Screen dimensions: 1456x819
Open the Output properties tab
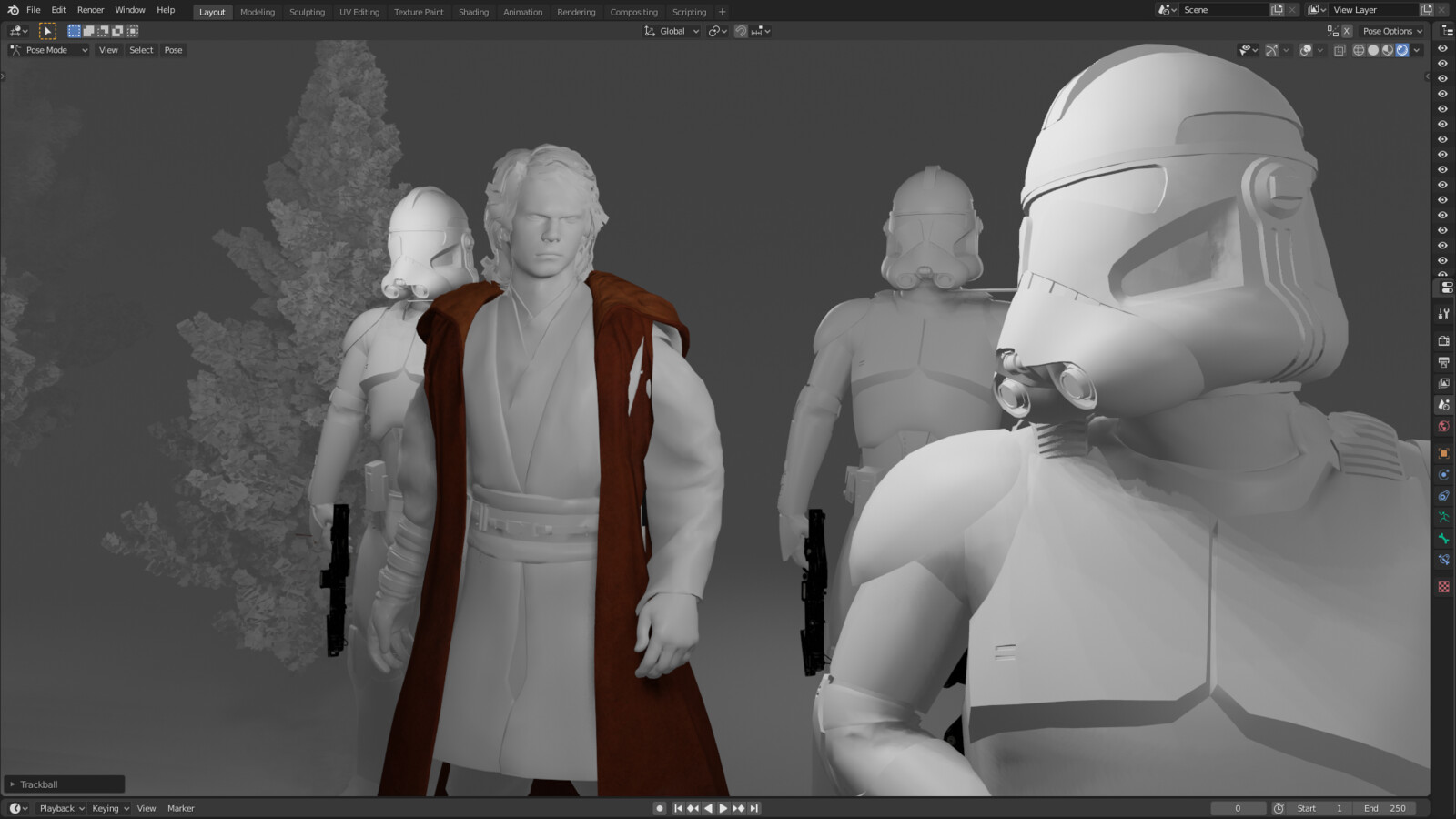[x=1443, y=362]
